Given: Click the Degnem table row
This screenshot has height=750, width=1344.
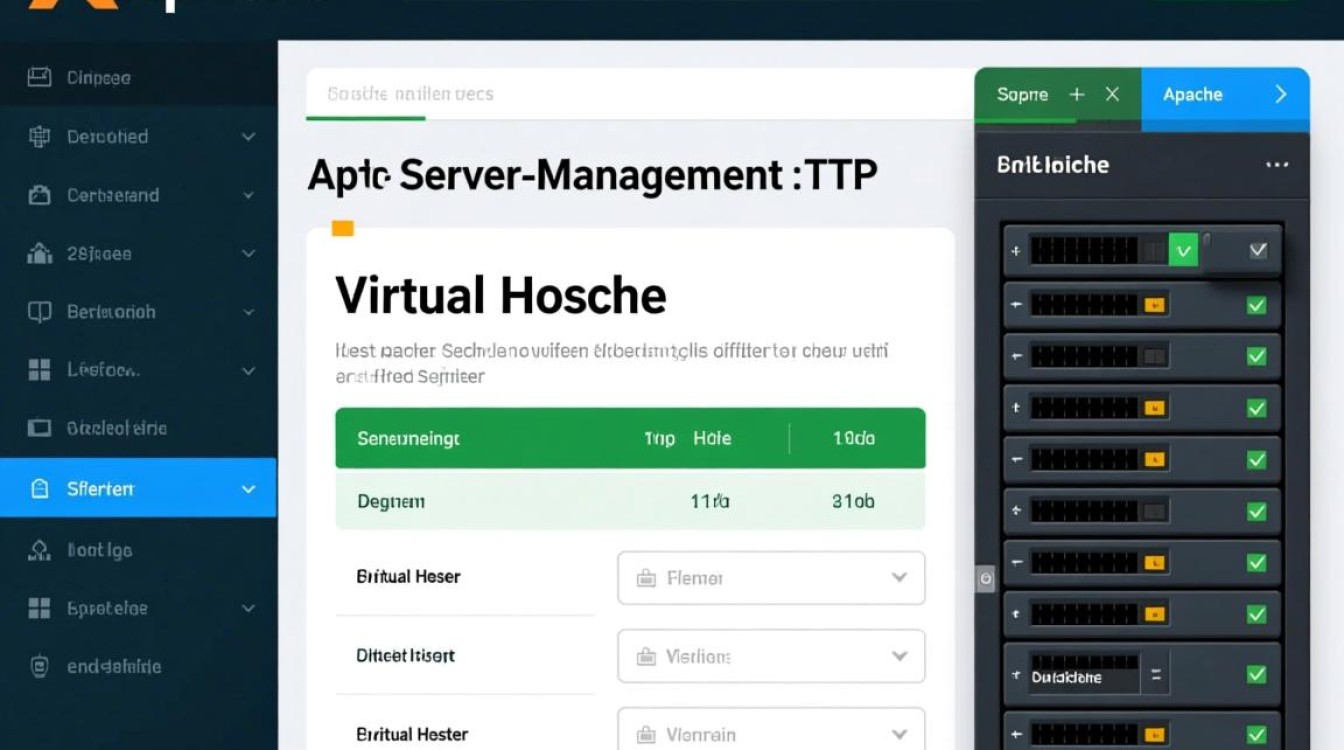Looking at the screenshot, I should 630,501.
